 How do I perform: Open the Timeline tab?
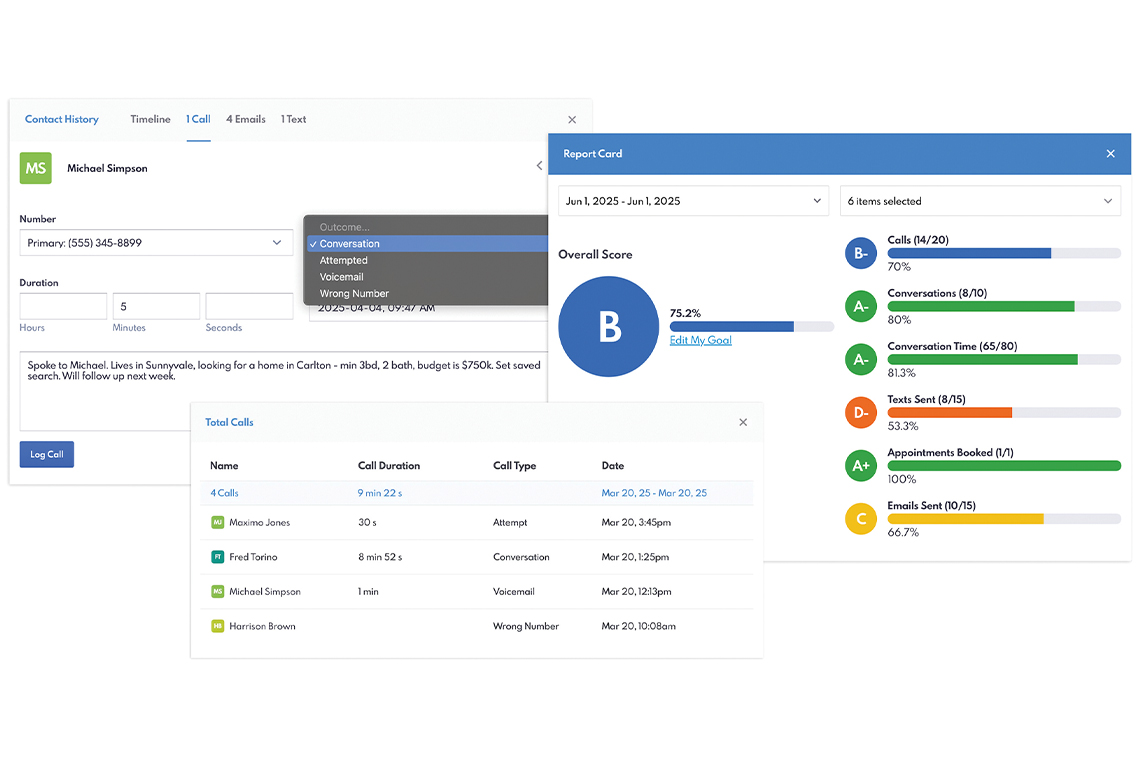(150, 119)
